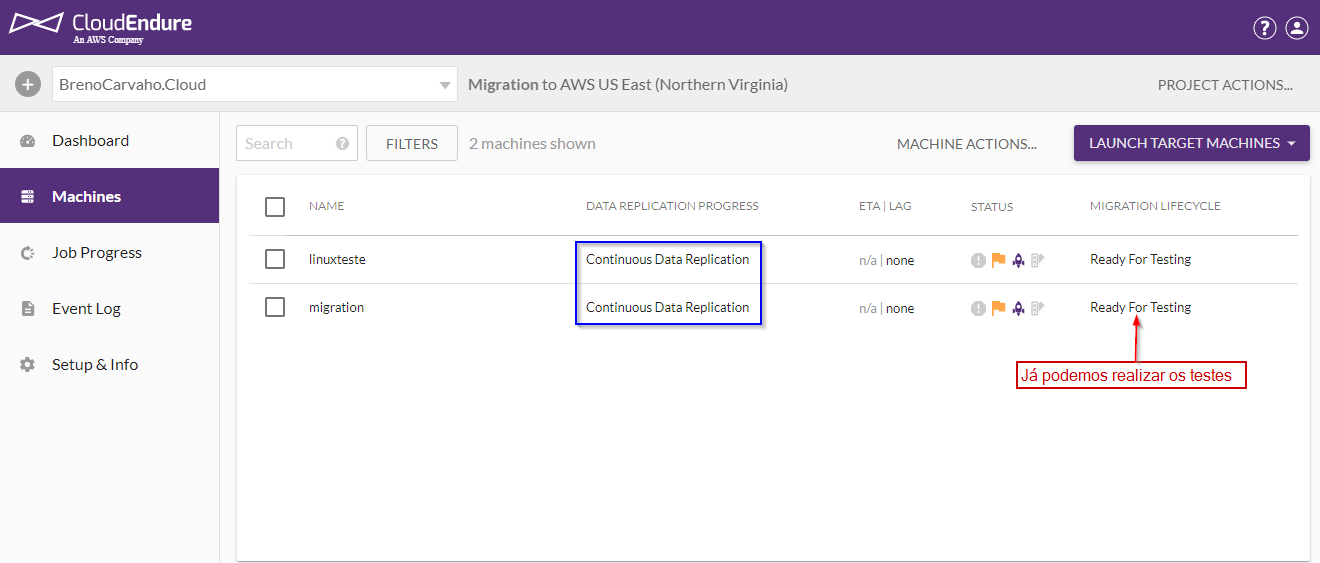Open the Machine Actions menu
1320x563 pixels.
[966, 144]
